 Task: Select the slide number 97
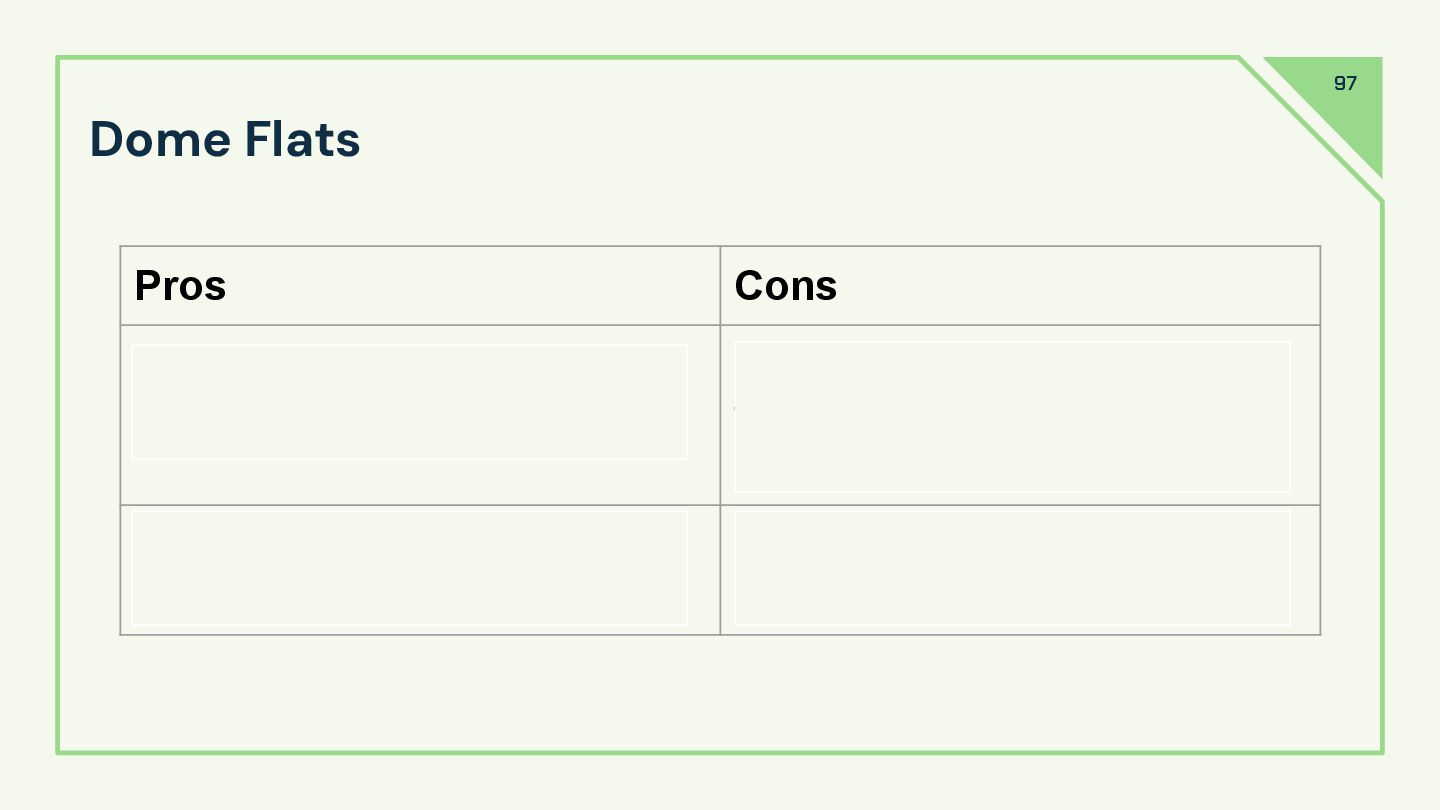[x=1345, y=83]
